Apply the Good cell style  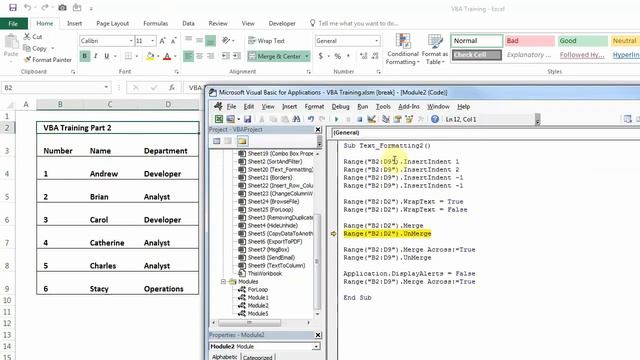point(583,41)
